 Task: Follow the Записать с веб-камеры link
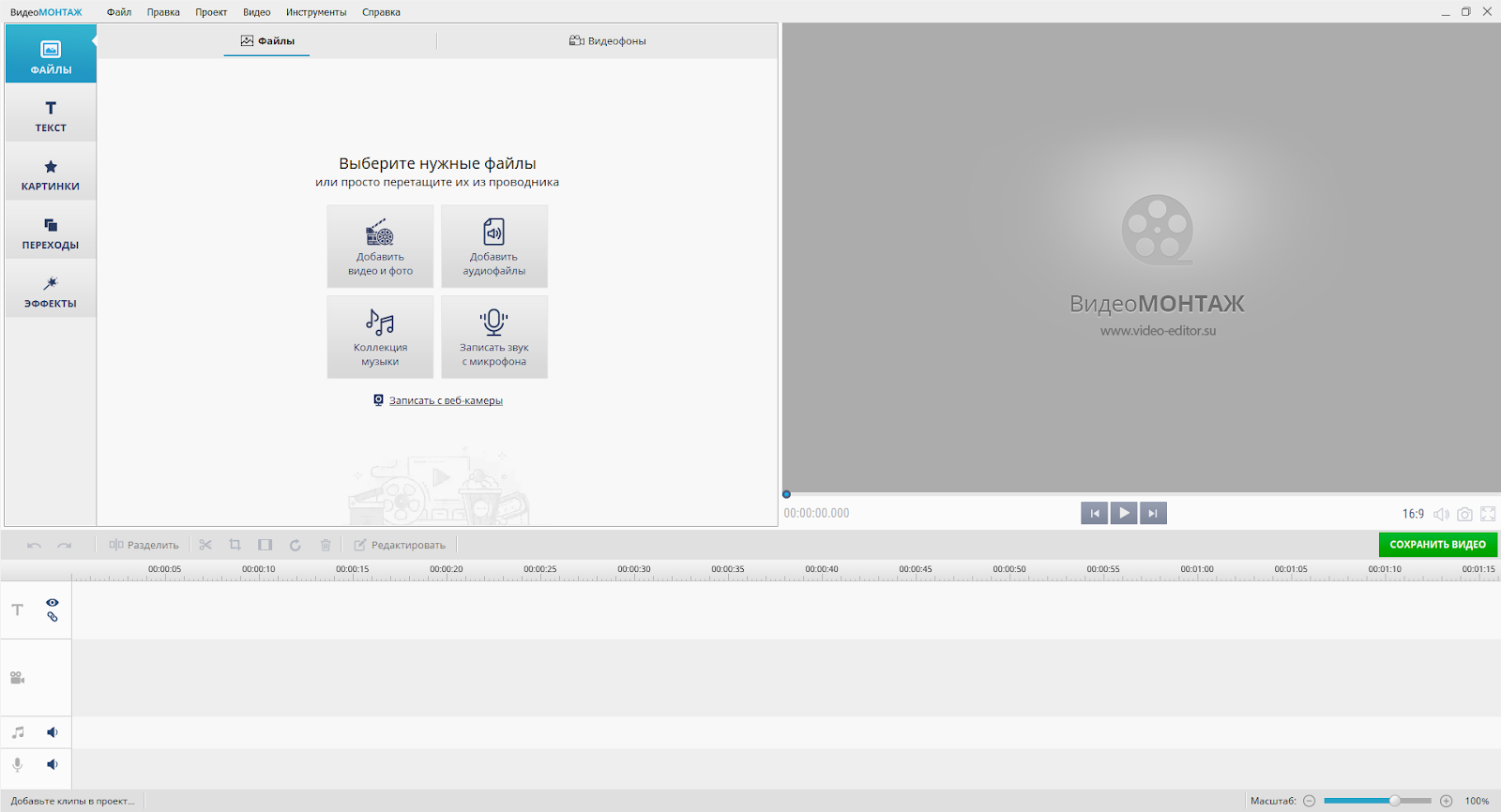click(x=446, y=400)
